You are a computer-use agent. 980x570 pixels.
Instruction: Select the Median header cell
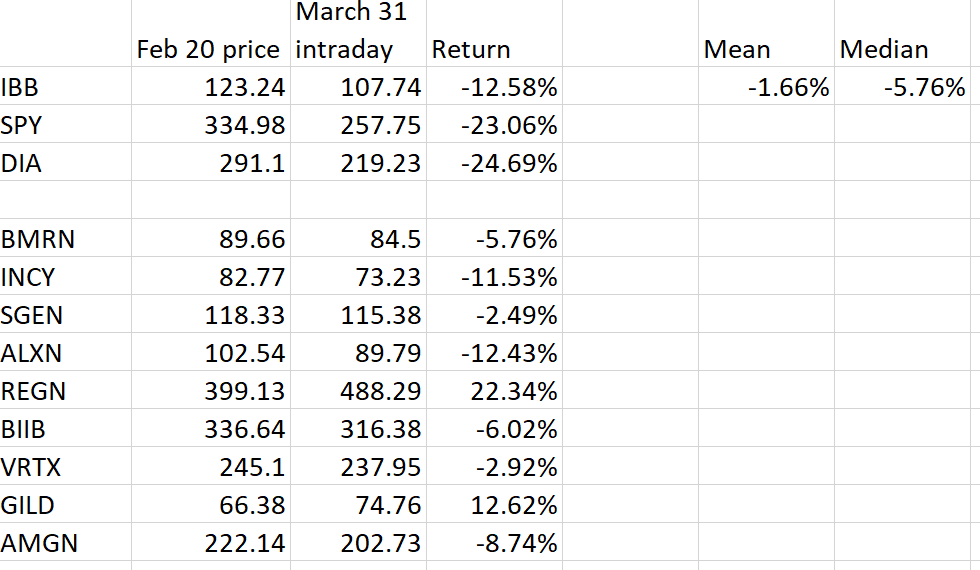point(902,32)
